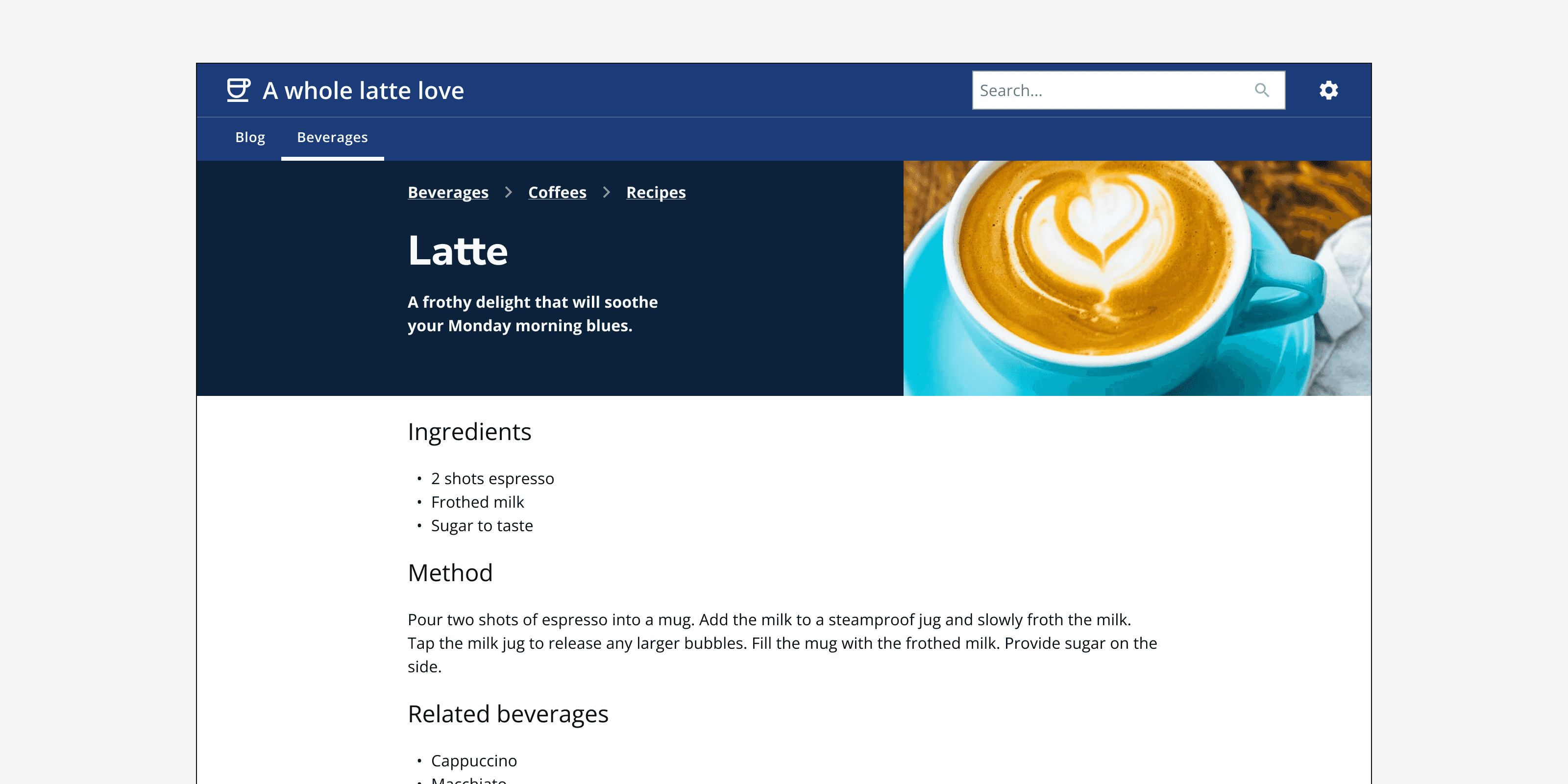Click the Monday morning blues tagline

coord(533,314)
